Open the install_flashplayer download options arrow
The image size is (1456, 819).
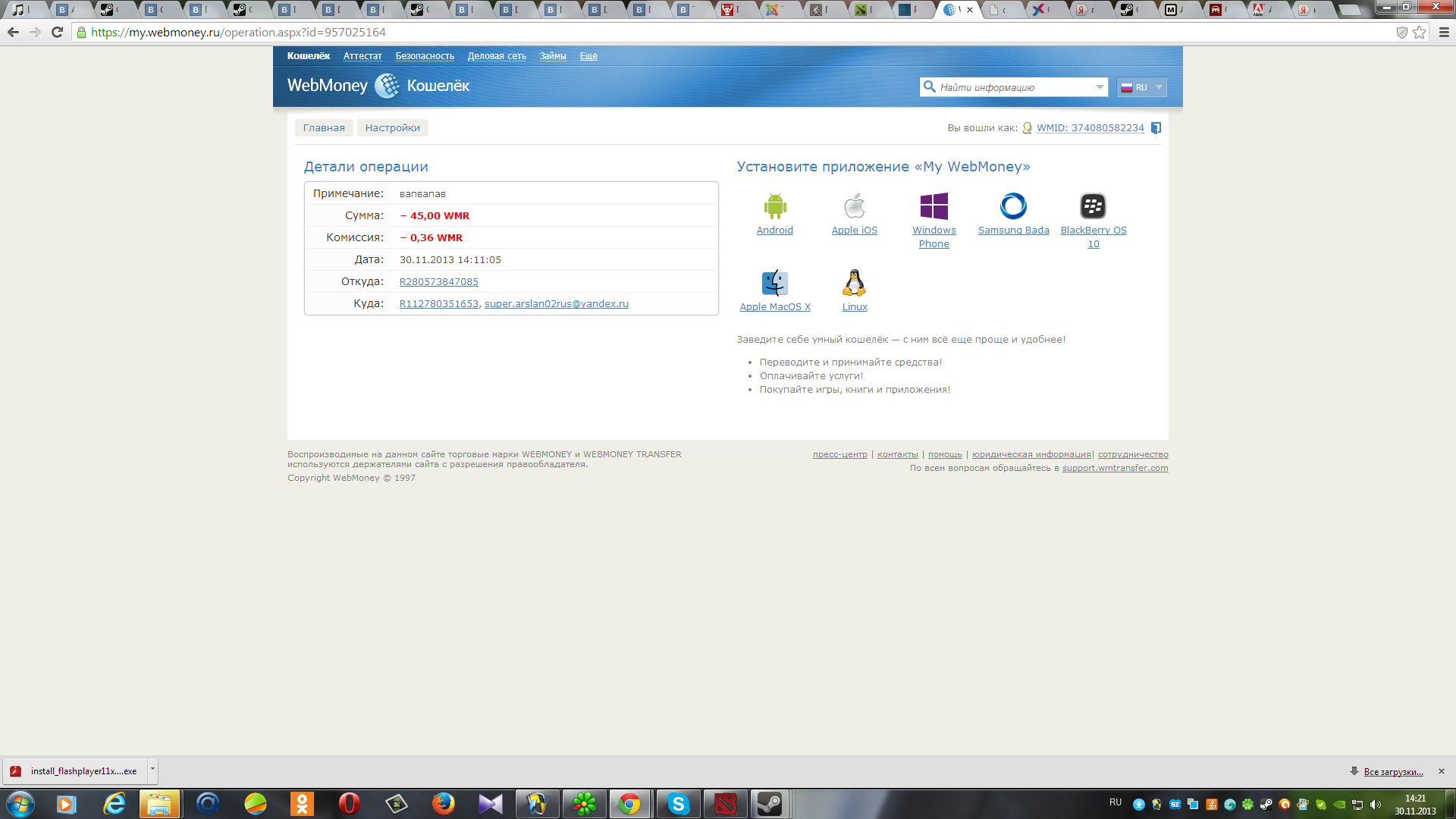tap(152, 770)
